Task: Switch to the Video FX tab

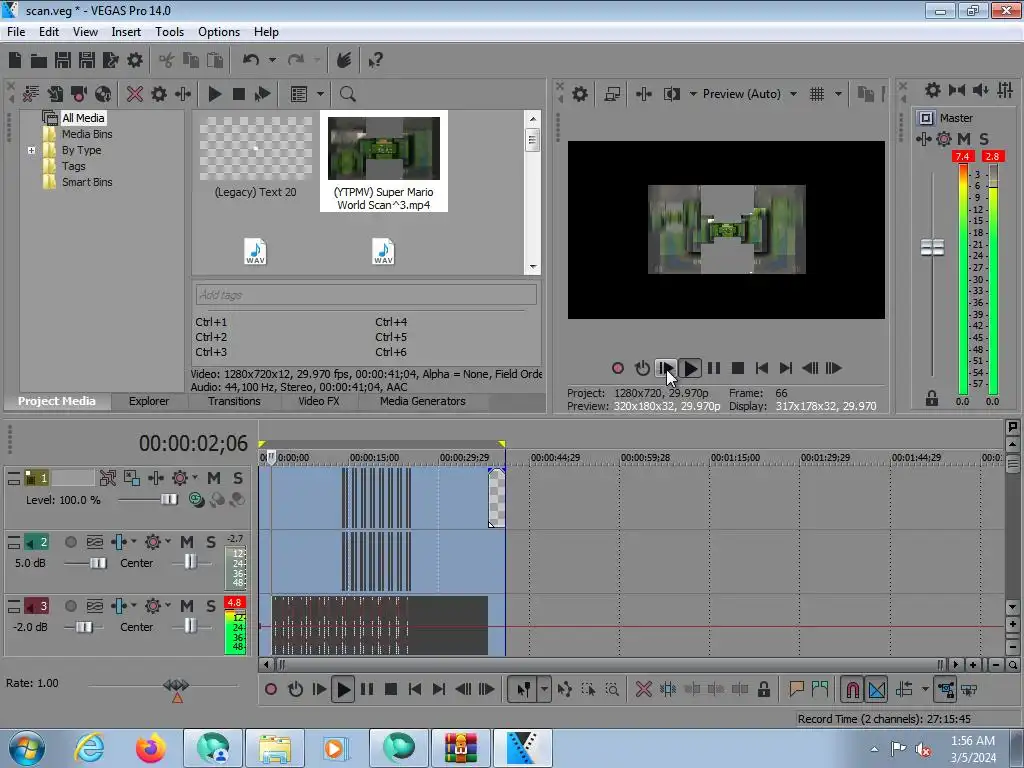Action: tap(319, 401)
